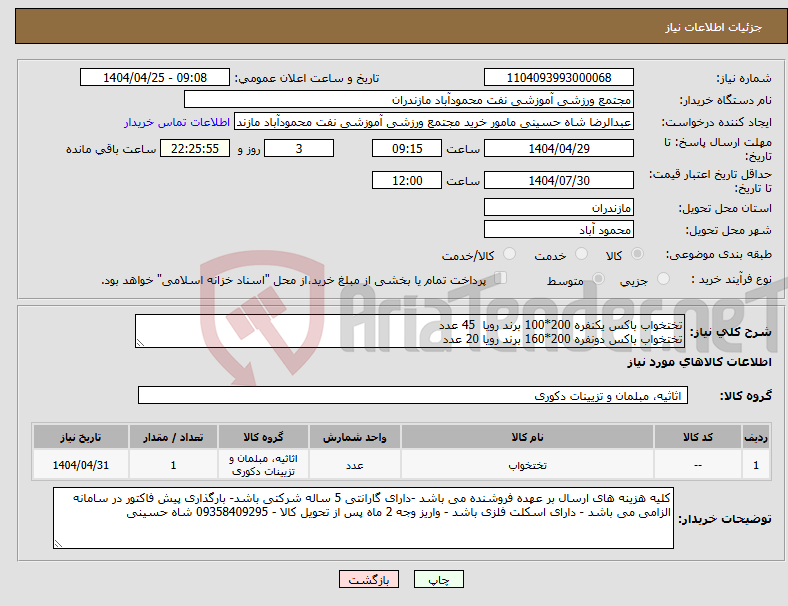Click the تاریخ نیاز column header
Screen dimensions: 788x606
point(81,437)
